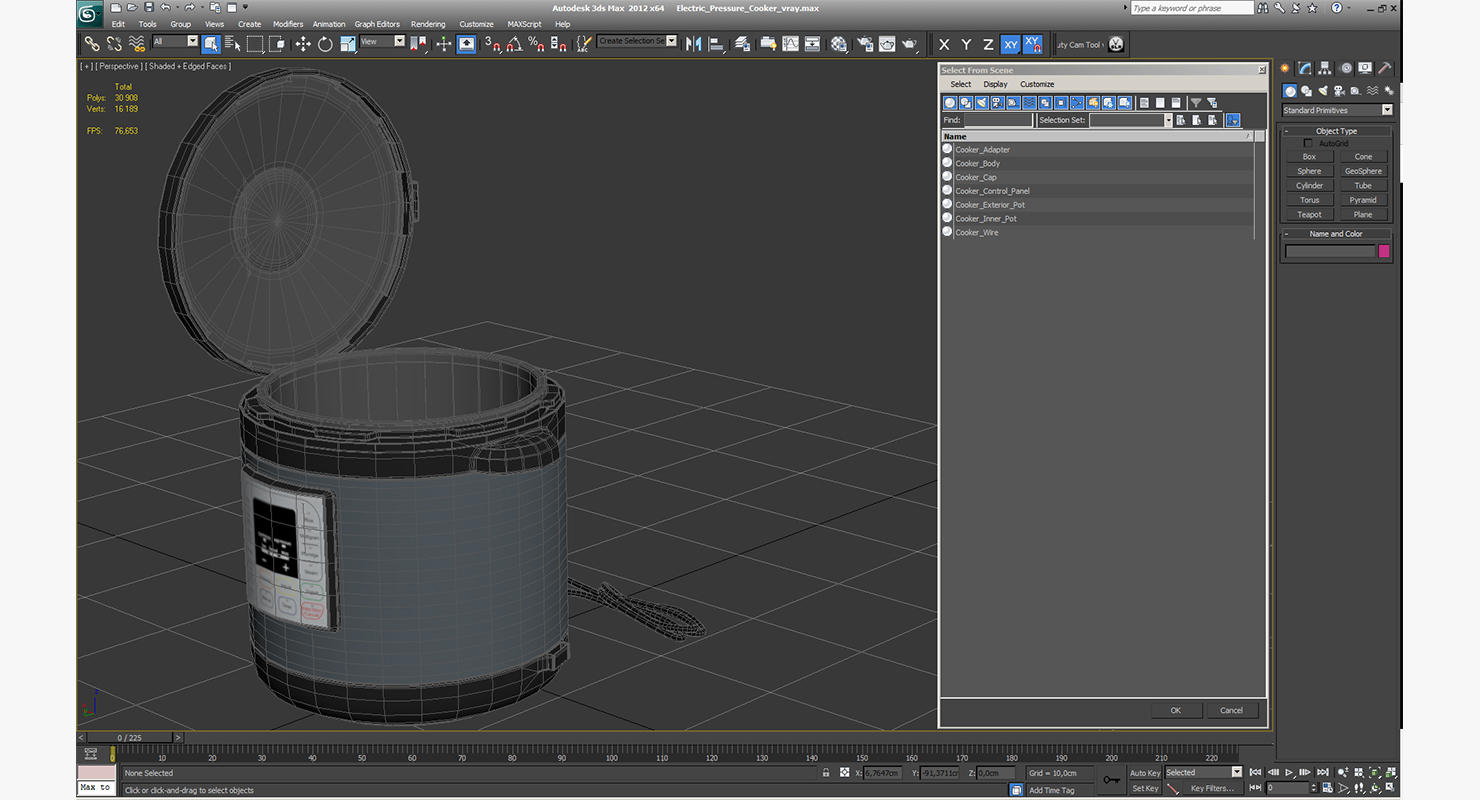
Task: Toggle Spinner Snap in main toolbar
Action: (x=559, y=44)
